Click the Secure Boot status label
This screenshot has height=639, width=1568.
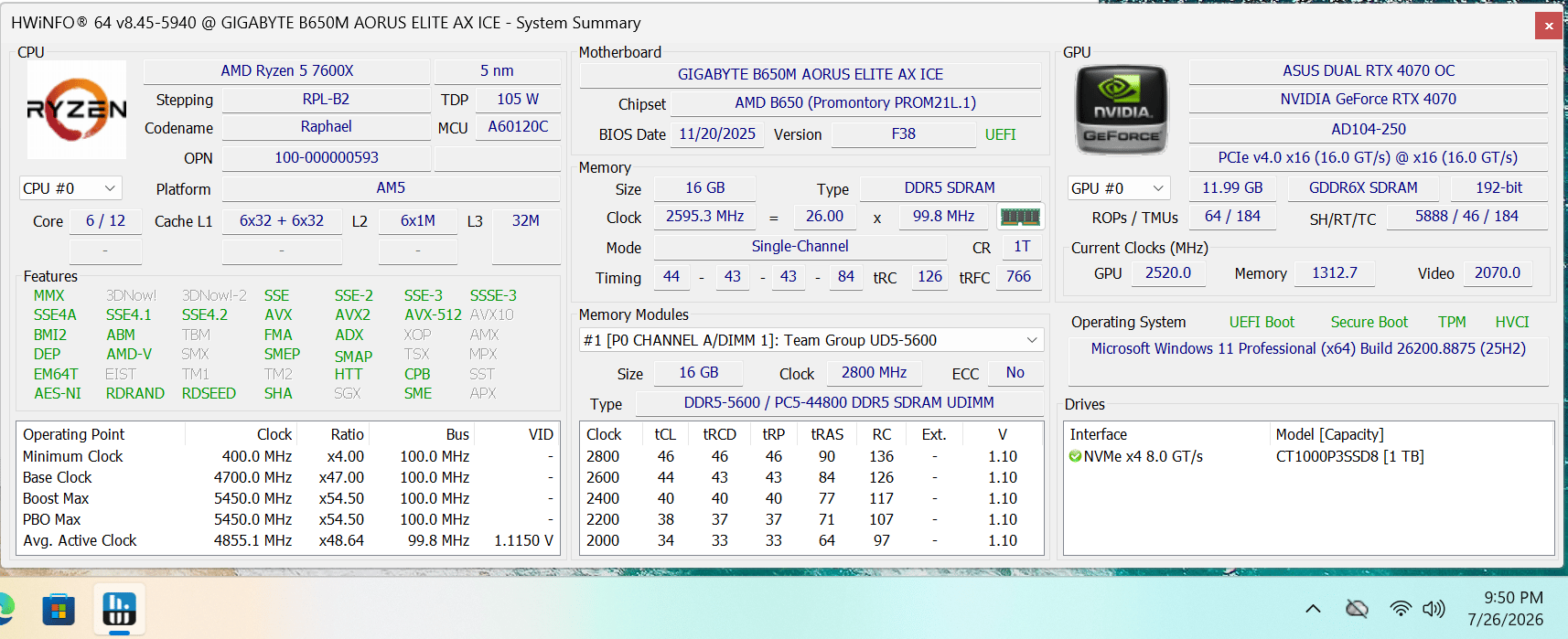[x=1369, y=322]
